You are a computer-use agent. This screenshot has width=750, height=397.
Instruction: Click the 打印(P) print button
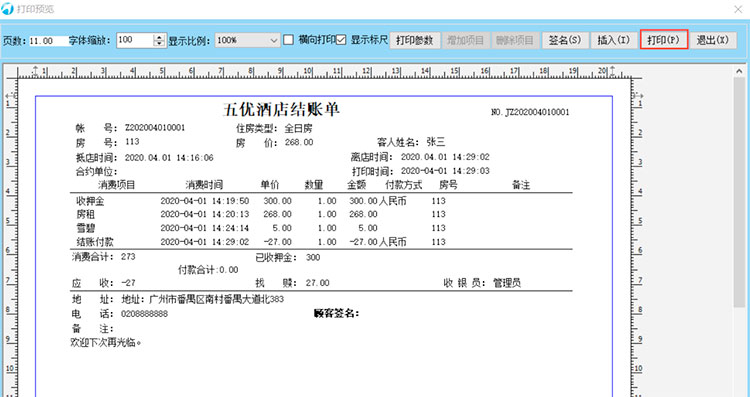click(x=664, y=40)
